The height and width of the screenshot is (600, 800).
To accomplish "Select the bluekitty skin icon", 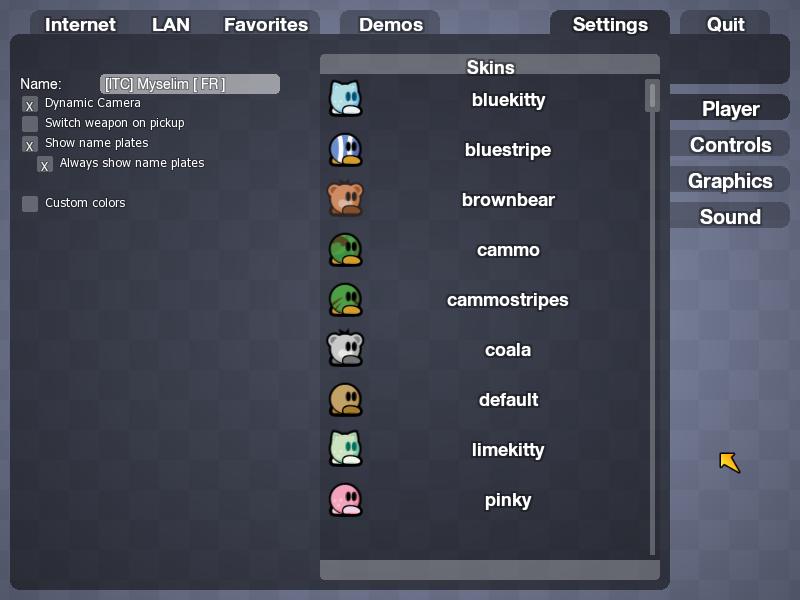I will (x=345, y=98).
